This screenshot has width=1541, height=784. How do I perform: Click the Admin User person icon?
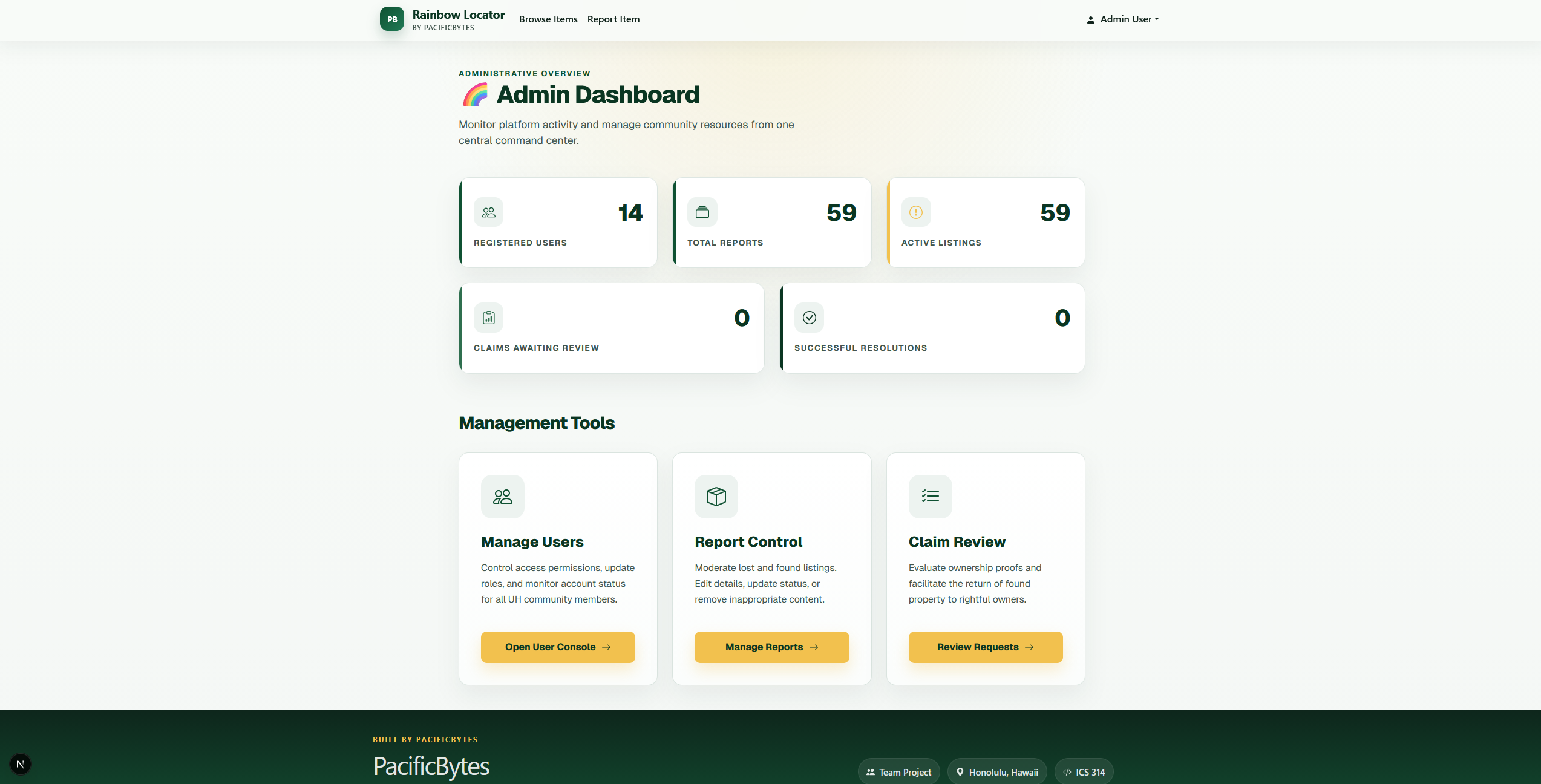click(1091, 20)
